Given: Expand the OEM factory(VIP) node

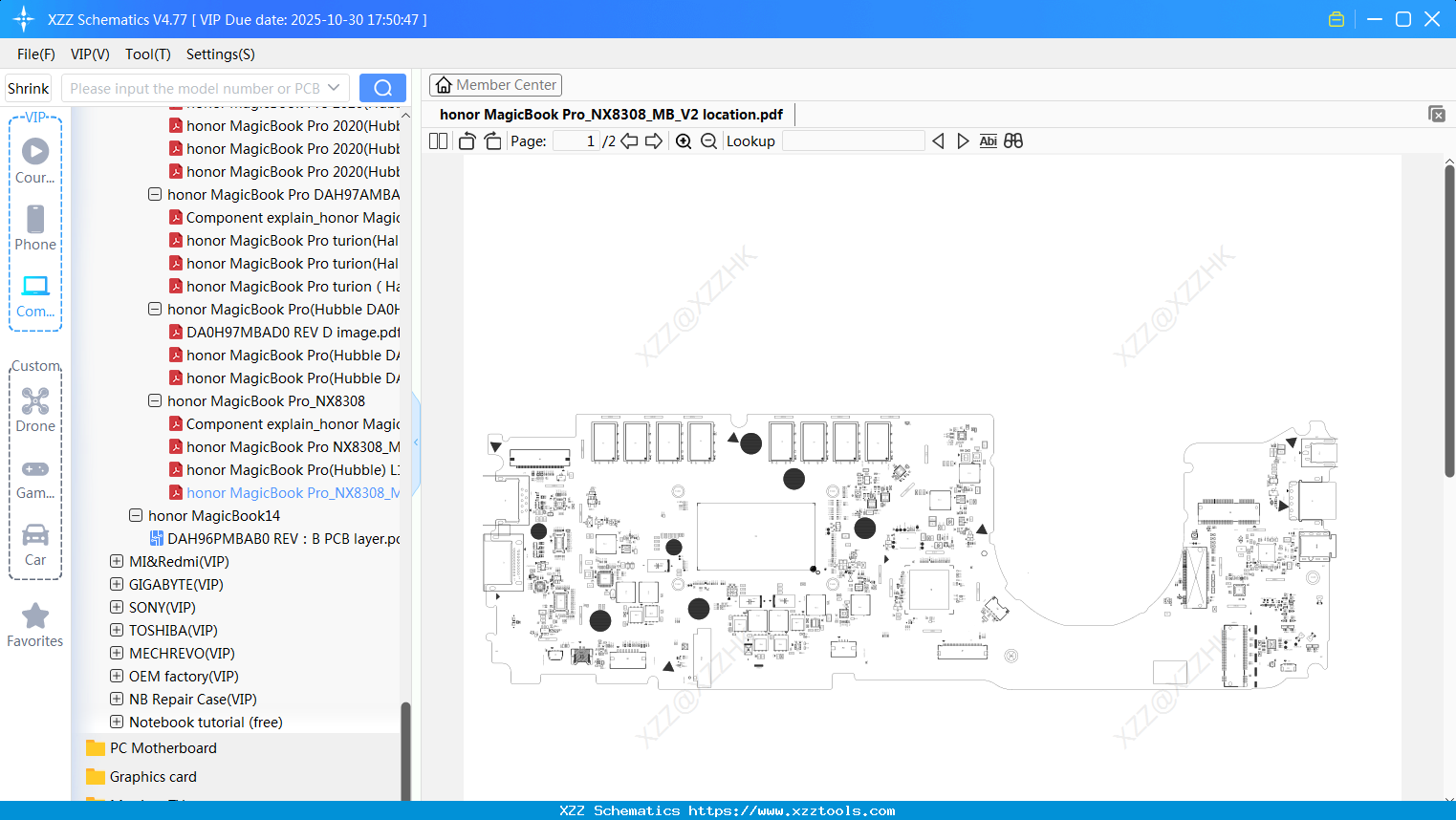Looking at the screenshot, I should (117, 676).
